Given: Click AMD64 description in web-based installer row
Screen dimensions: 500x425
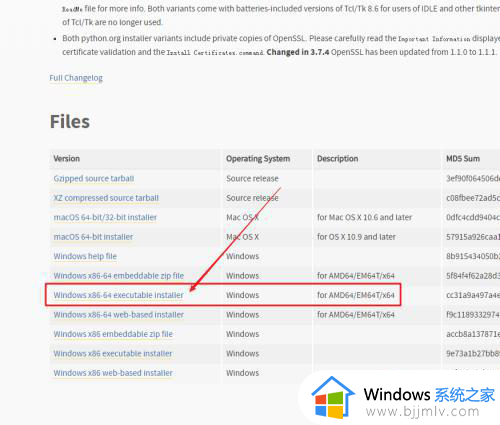Looking at the screenshot, I should (x=356, y=315).
